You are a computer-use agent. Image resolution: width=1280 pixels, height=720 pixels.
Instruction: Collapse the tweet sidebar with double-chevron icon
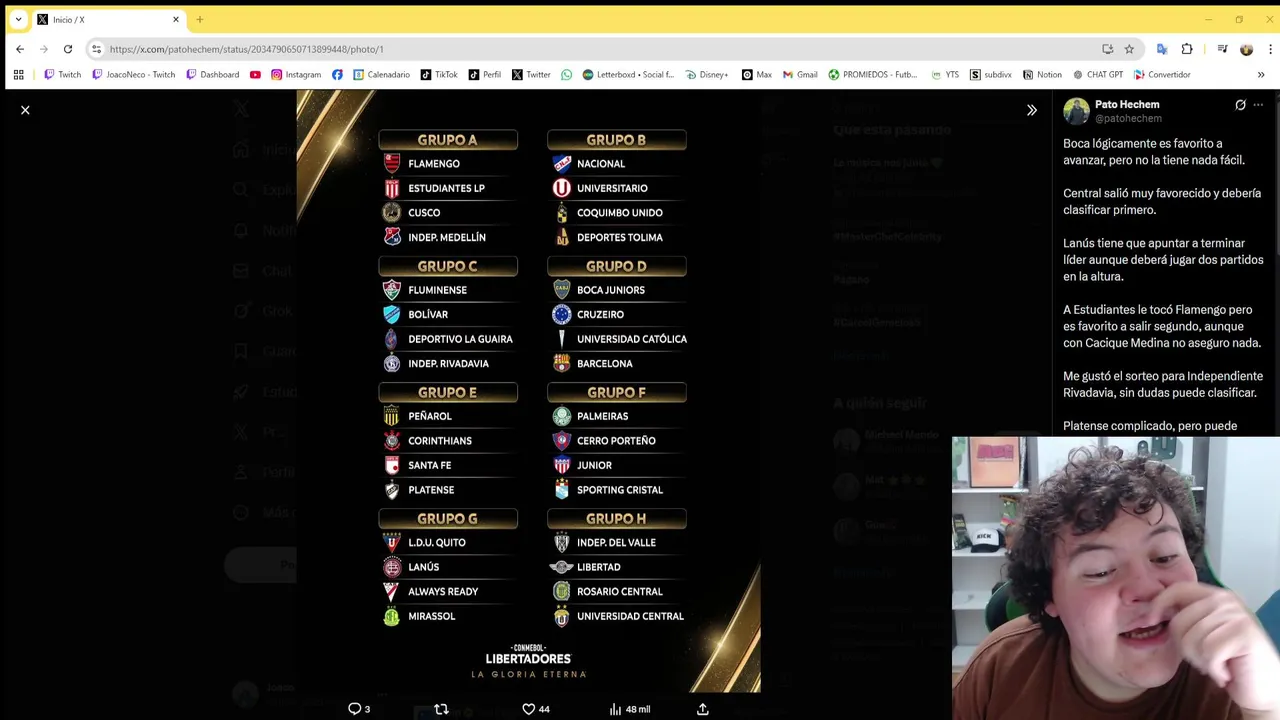coord(1031,110)
